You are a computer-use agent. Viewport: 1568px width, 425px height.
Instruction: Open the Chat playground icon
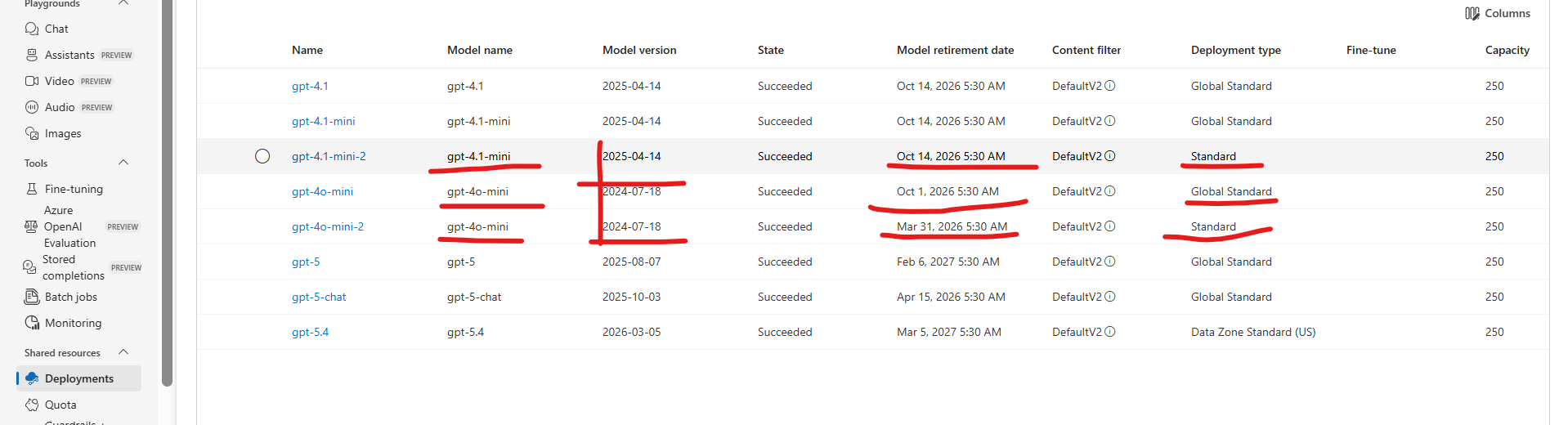[x=32, y=29]
